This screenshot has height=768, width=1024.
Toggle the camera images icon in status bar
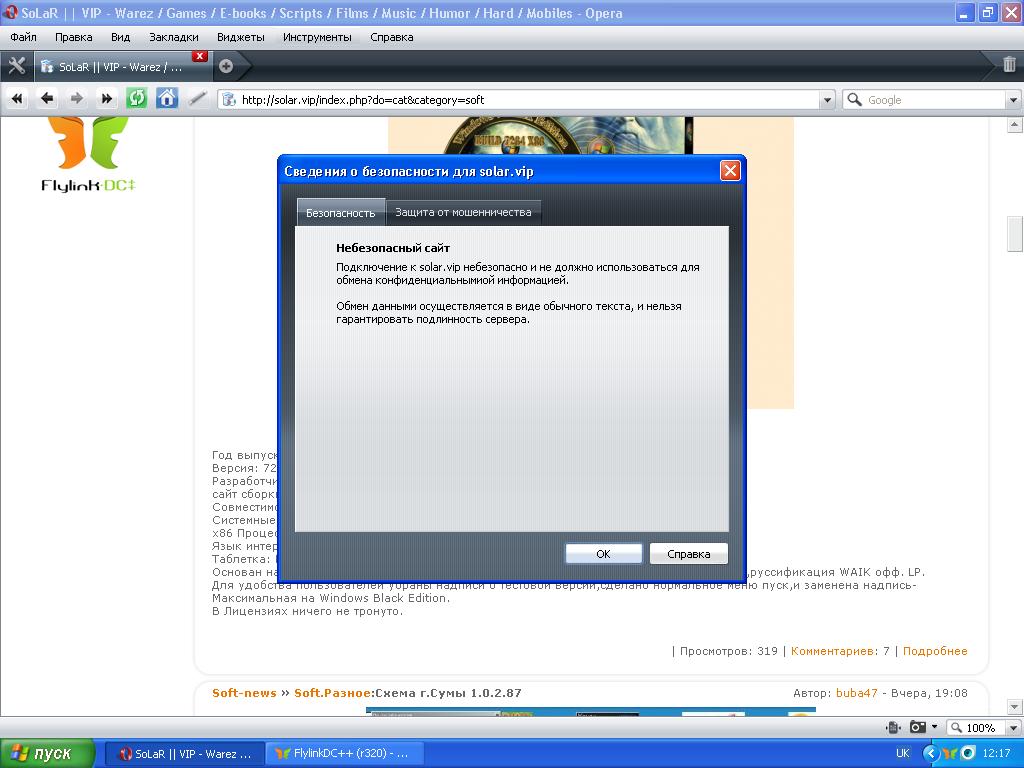click(917, 727)
